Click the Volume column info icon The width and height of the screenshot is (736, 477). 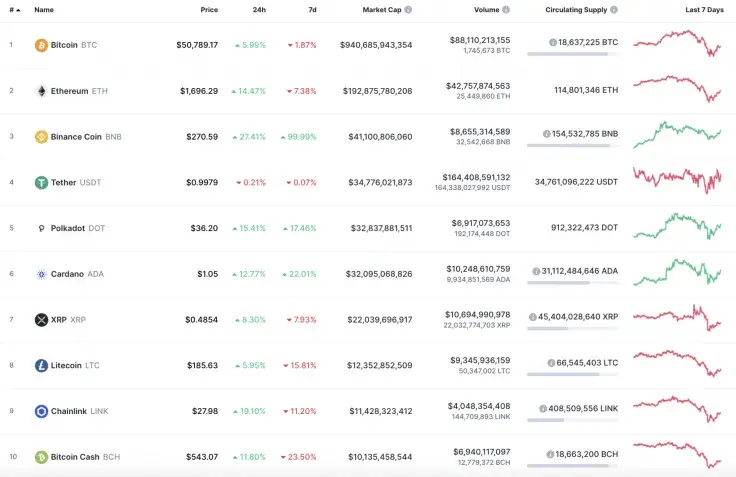(506, 9)
